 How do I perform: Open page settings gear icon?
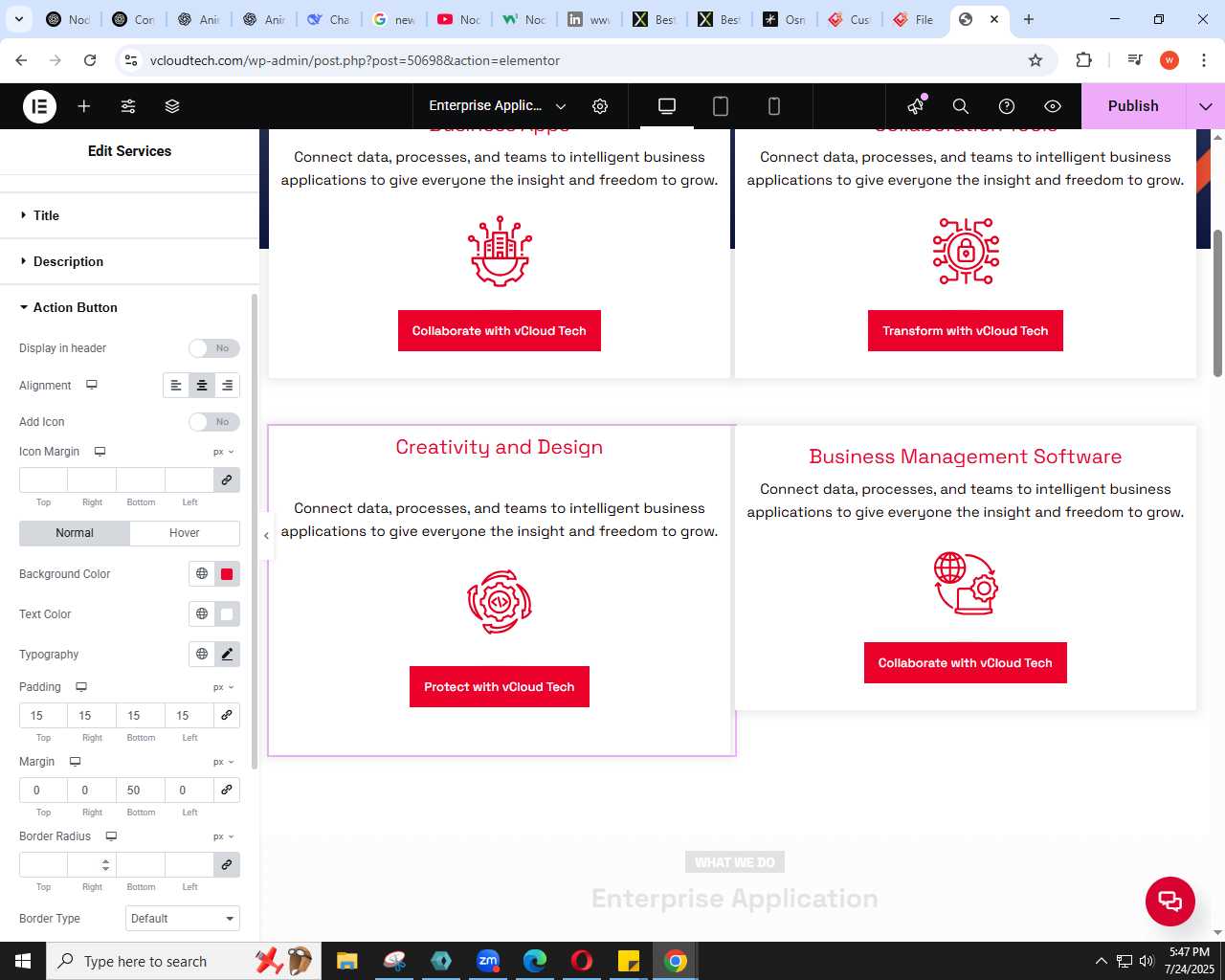(x=600, y=106)
